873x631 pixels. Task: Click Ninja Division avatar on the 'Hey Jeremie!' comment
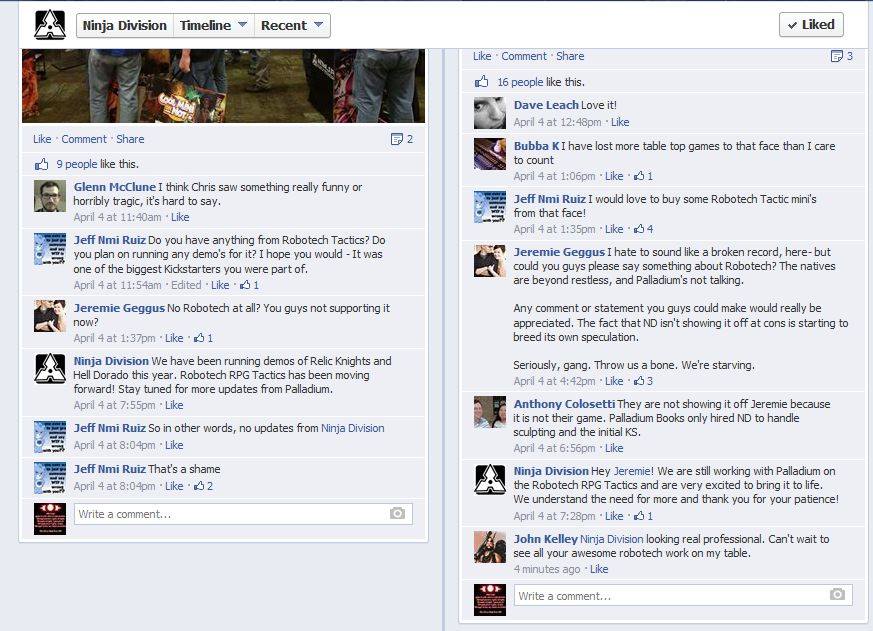[490, 480]
